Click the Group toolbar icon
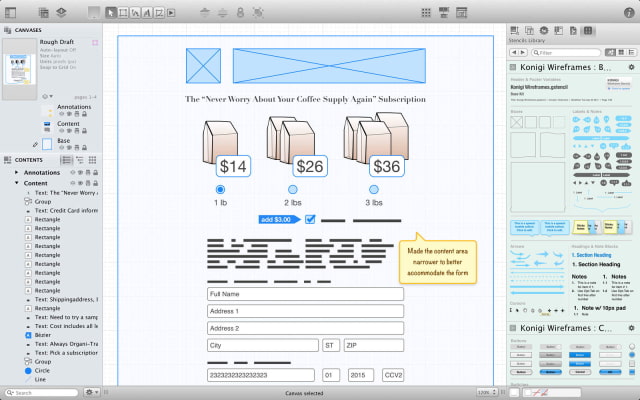 (258, 13)
